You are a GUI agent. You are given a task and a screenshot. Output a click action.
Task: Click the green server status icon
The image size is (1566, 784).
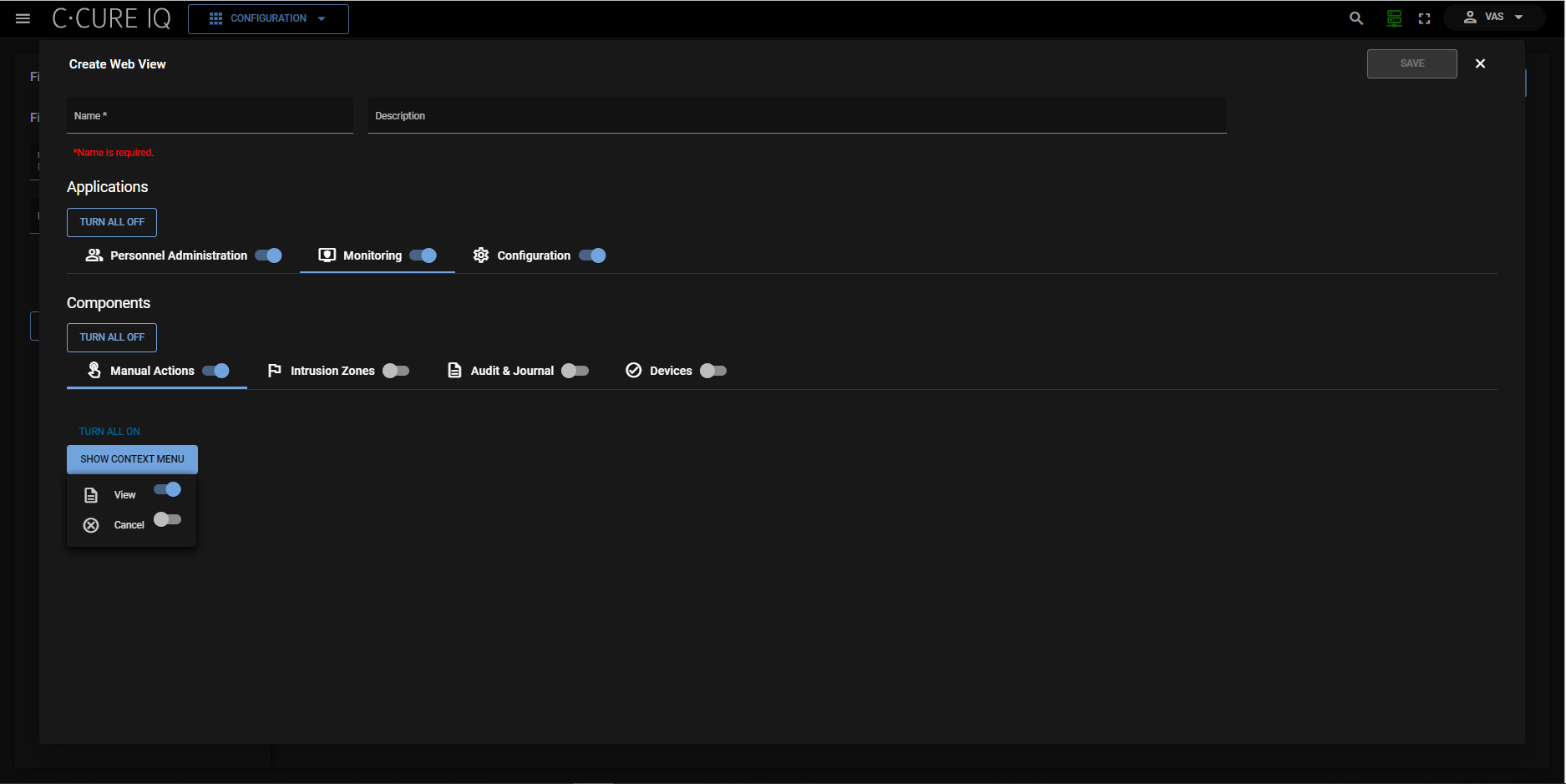1394,18
